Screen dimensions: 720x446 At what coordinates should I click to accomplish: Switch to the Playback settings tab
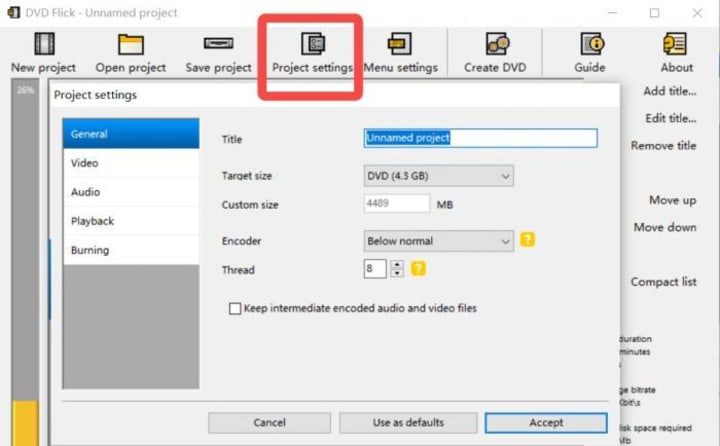click(x=131, y=221)
